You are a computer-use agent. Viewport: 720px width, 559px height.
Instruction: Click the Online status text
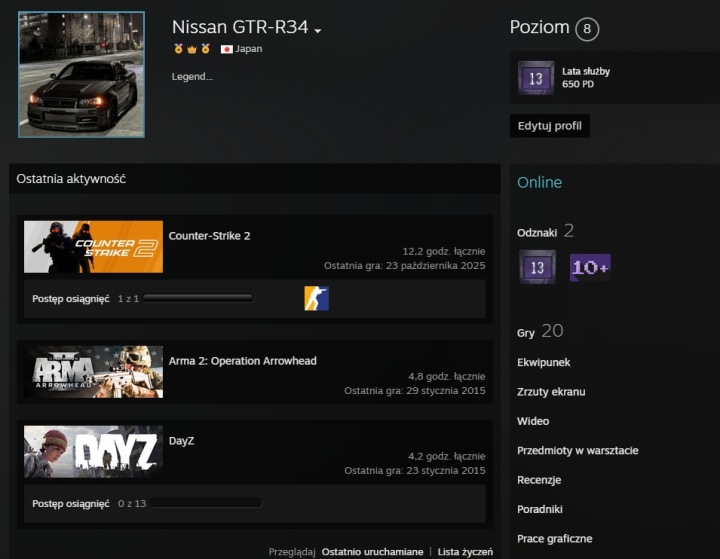[540, 182]
